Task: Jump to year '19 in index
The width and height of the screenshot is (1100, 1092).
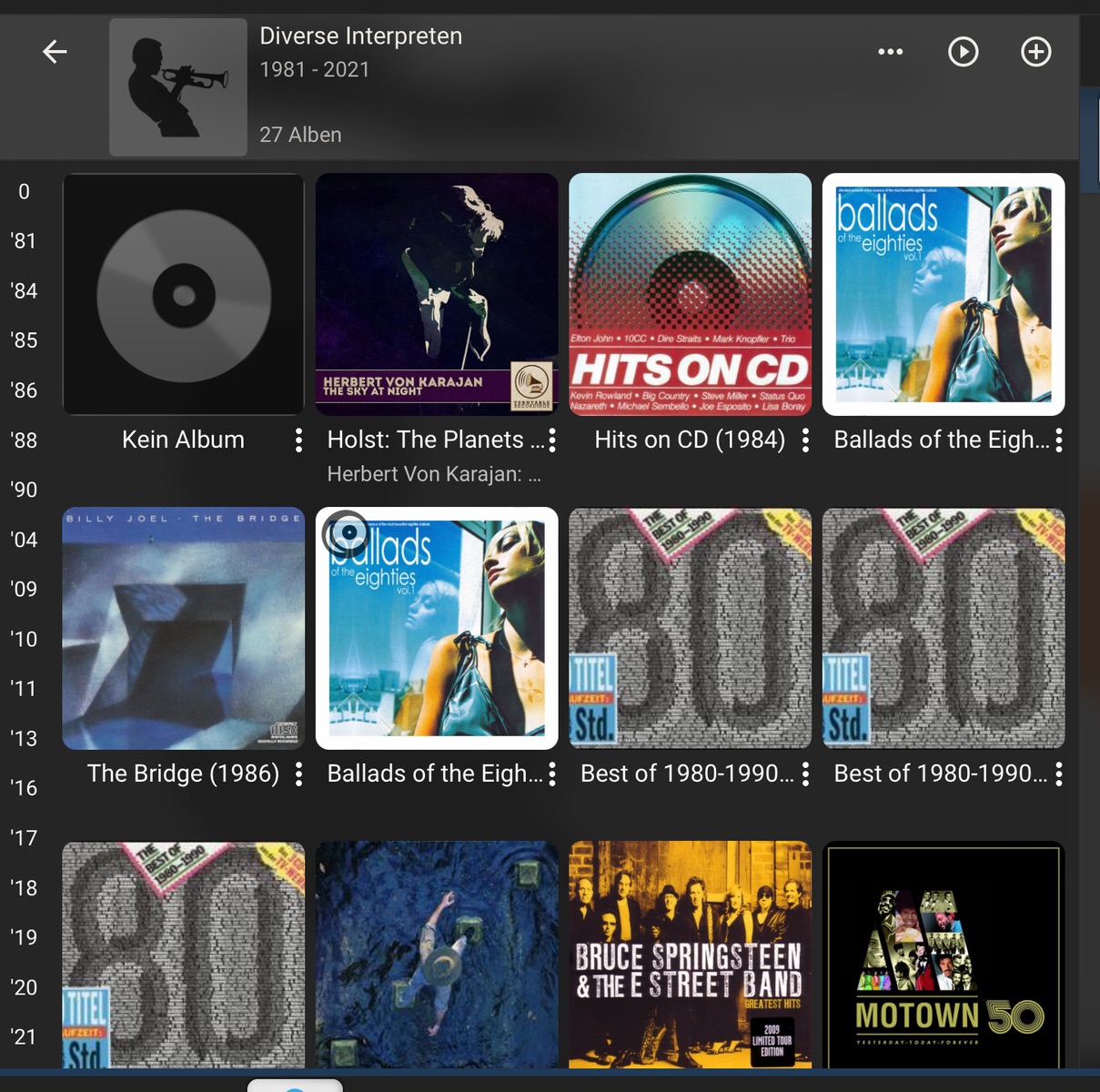Action: coord(24,937)
